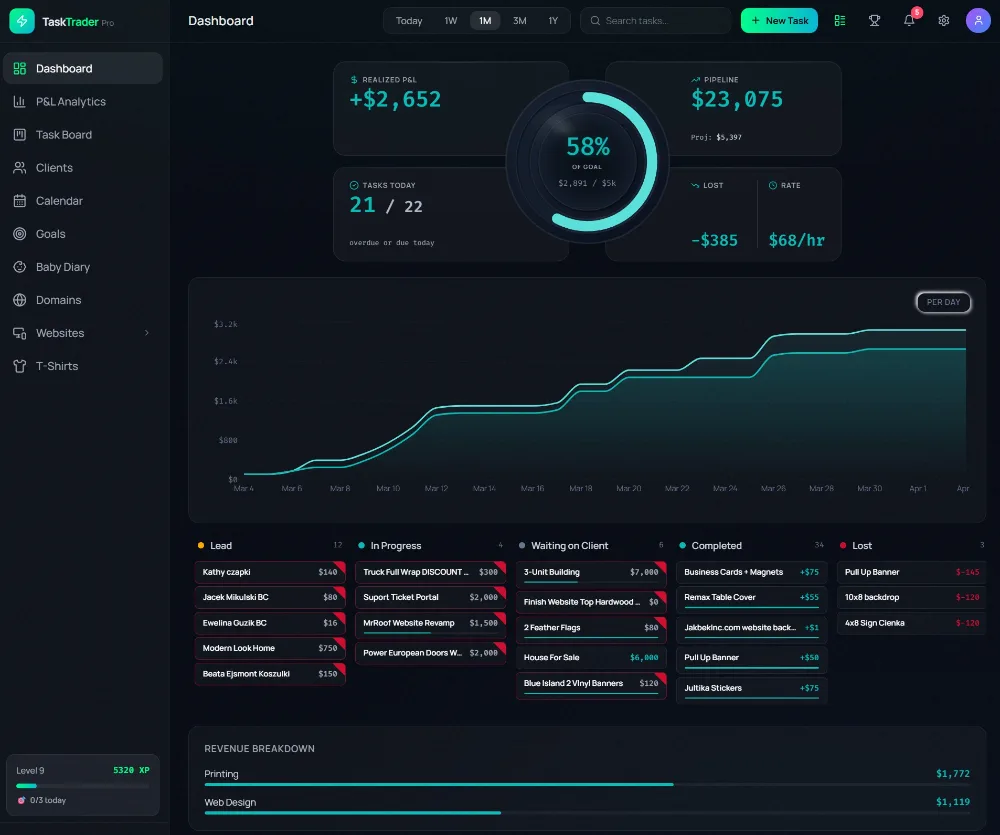Screen dimensions: 1000x835
Task: Click the green list view icon
Action: click(x=840, y=21)
